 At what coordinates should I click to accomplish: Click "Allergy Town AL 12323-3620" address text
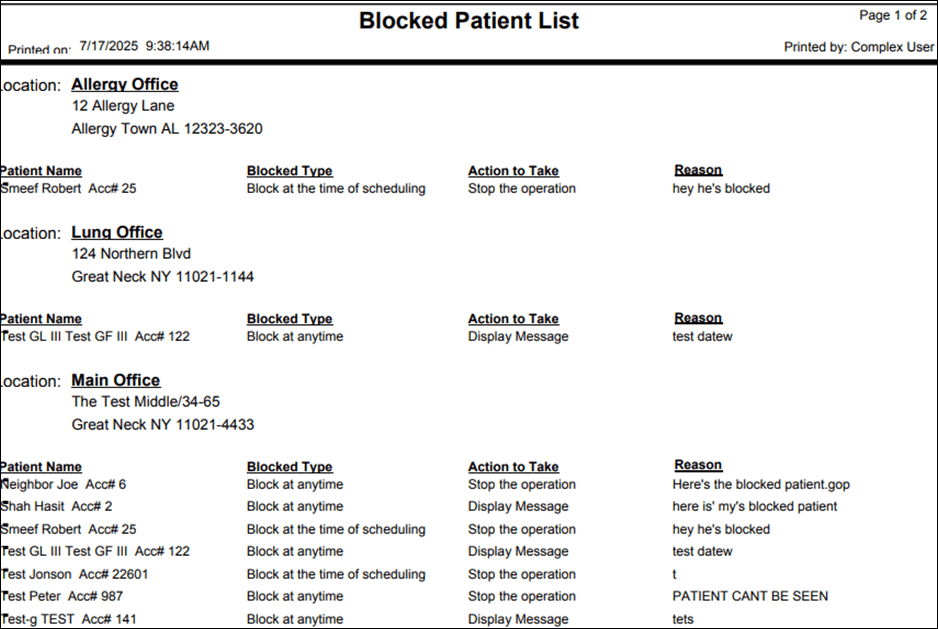point(167,129)
